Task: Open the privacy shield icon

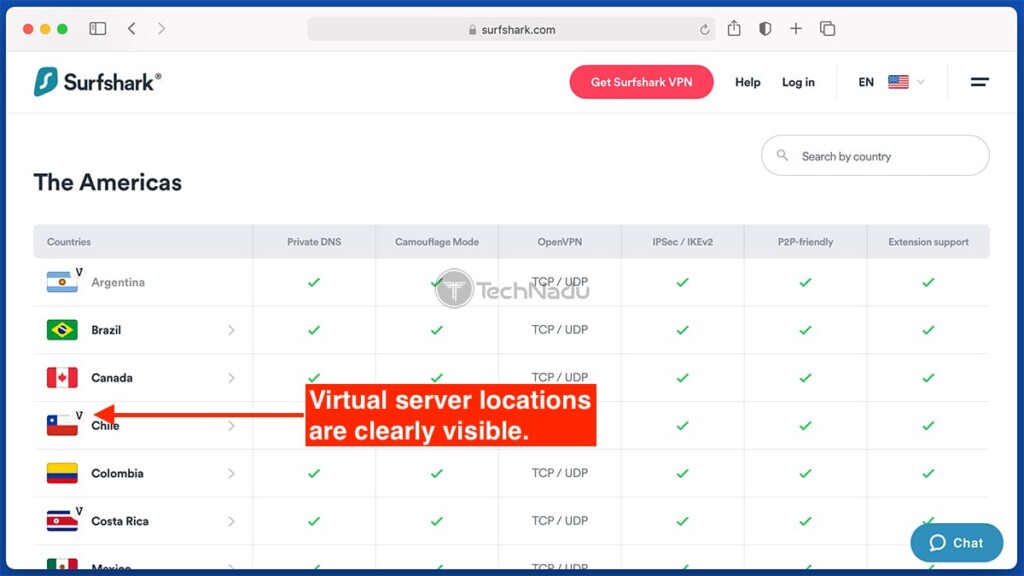Action: click(x=765, y=29)
